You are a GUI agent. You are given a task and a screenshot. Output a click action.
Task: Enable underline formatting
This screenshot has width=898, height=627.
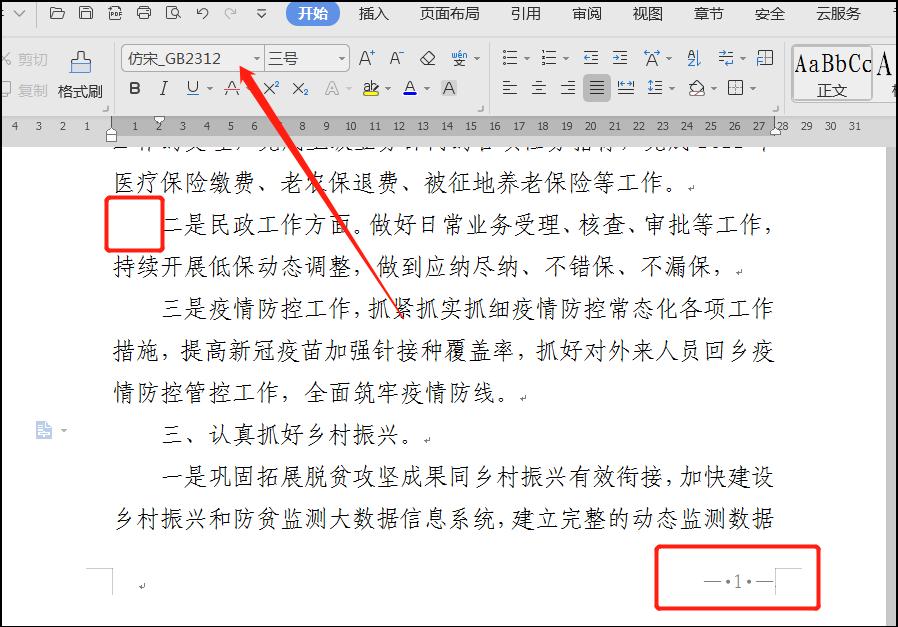[x=190, y=88]
